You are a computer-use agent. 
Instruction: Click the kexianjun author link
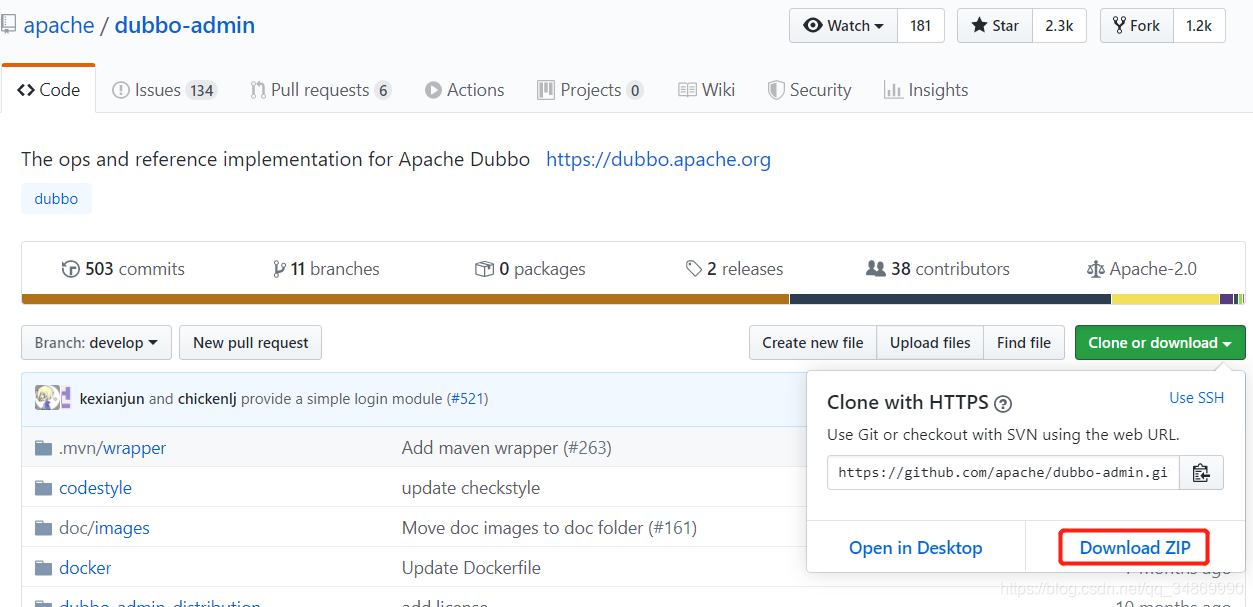(x=112, y=399)
